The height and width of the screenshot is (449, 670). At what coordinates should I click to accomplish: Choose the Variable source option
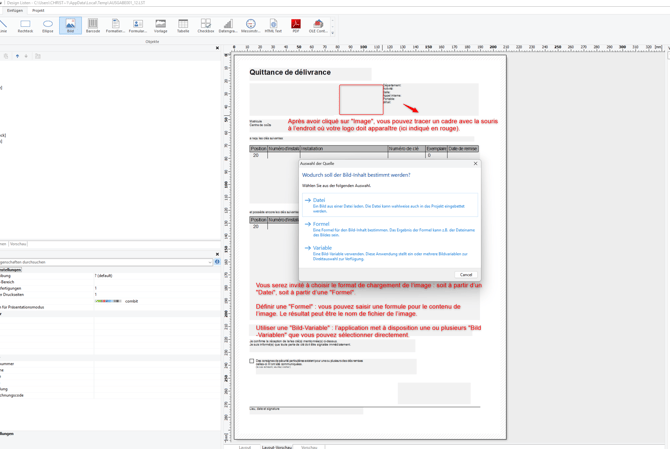322,248
